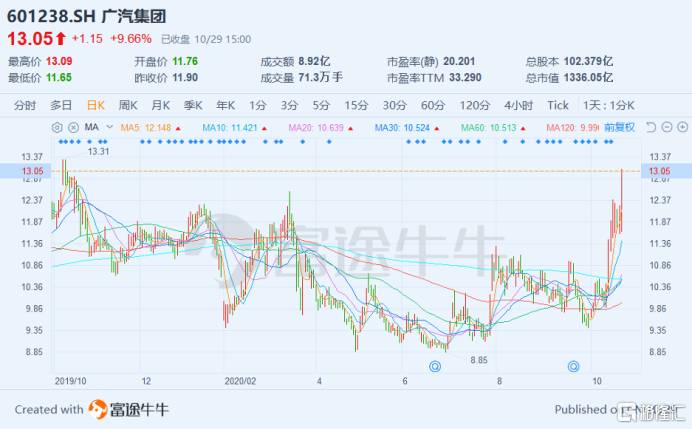Click current price 13.05

coord(30,39)
